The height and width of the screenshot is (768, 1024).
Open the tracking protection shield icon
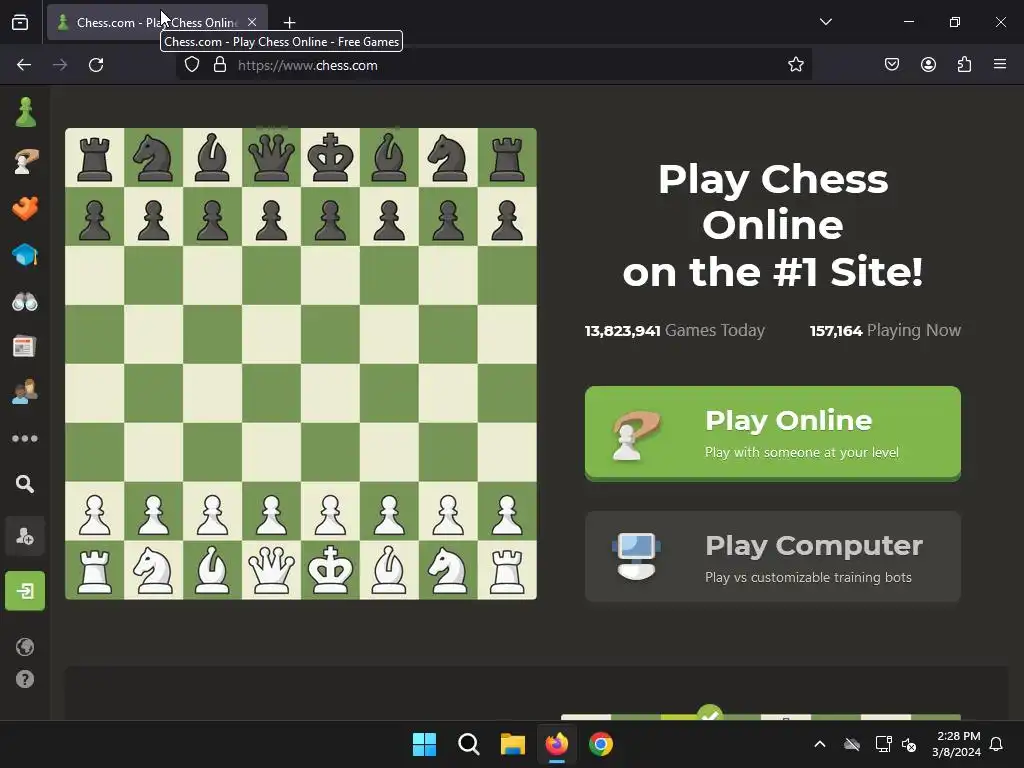[192, 65]
